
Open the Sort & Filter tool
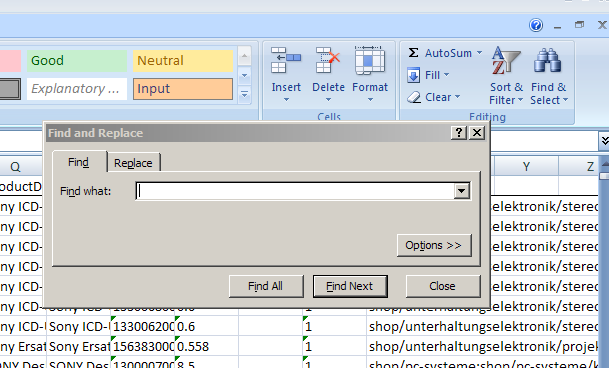506,76
